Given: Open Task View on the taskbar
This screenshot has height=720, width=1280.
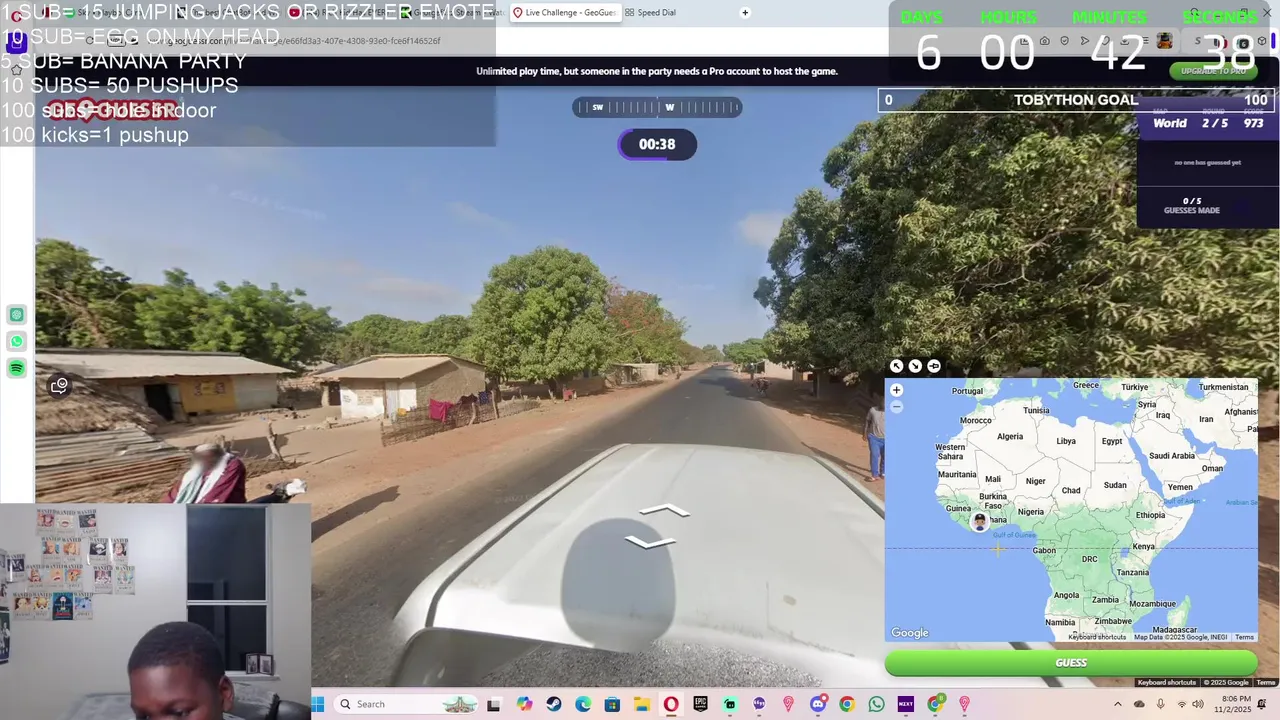Looking at the screenshot, I should click(493, 704).
